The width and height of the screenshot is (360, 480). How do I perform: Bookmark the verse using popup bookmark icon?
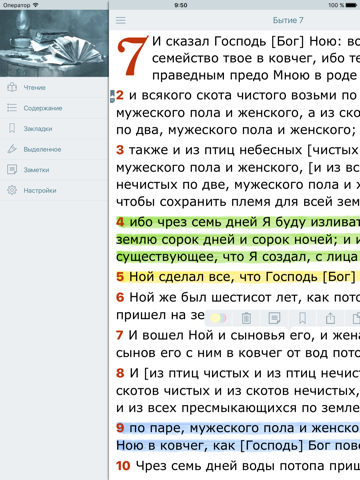(x=302, y=318)
